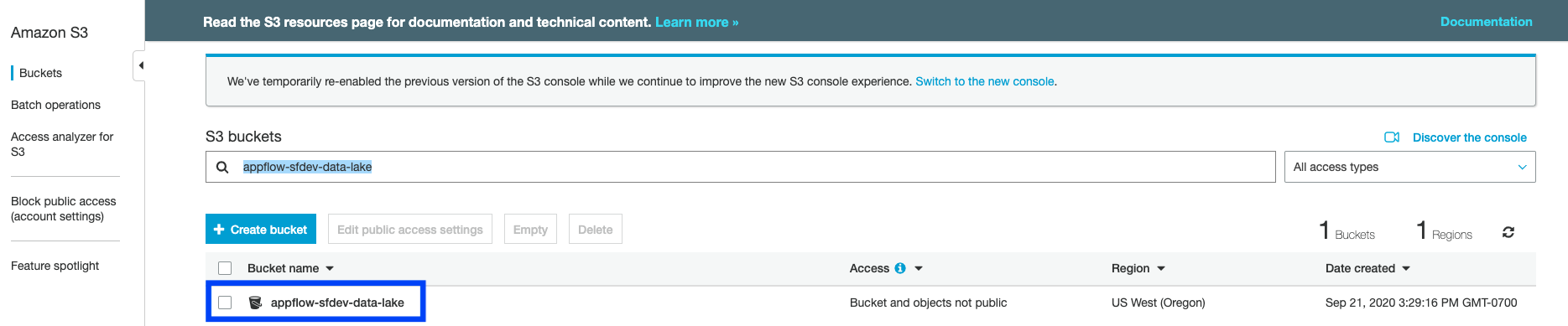Click the Region column sort arrow

tap(1161, 268)
